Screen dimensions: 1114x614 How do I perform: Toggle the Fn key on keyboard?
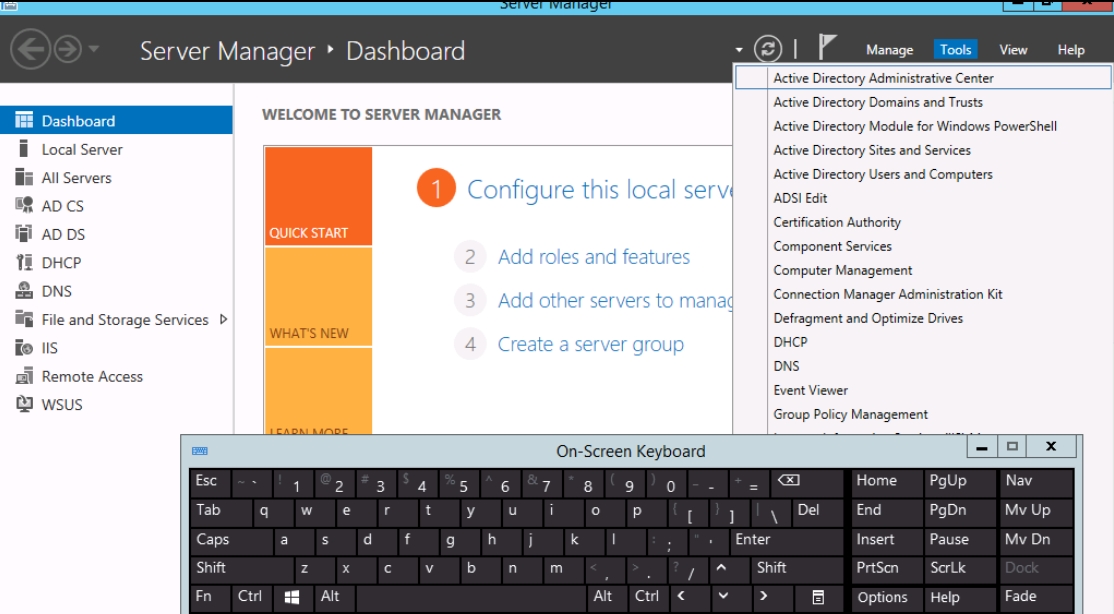[210, 597]
